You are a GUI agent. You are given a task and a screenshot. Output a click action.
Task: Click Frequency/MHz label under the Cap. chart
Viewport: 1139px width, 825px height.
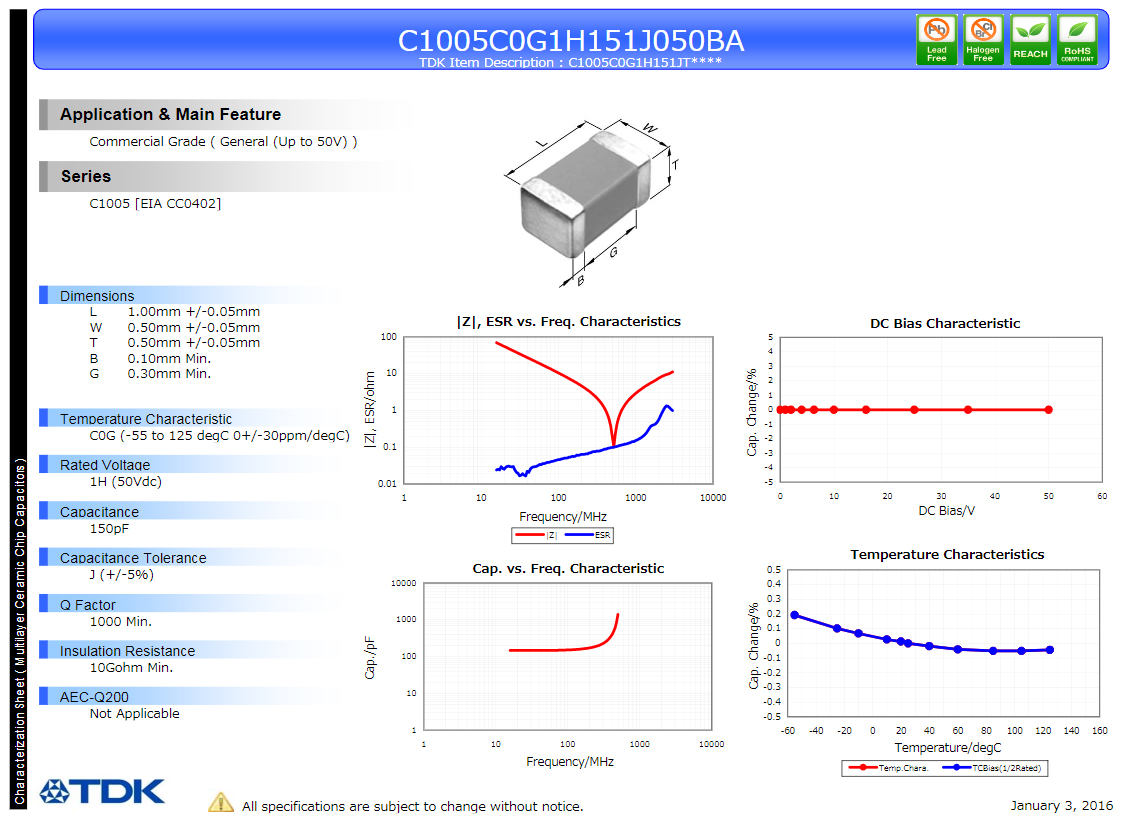pyautogui.click(x=570, y=761)
